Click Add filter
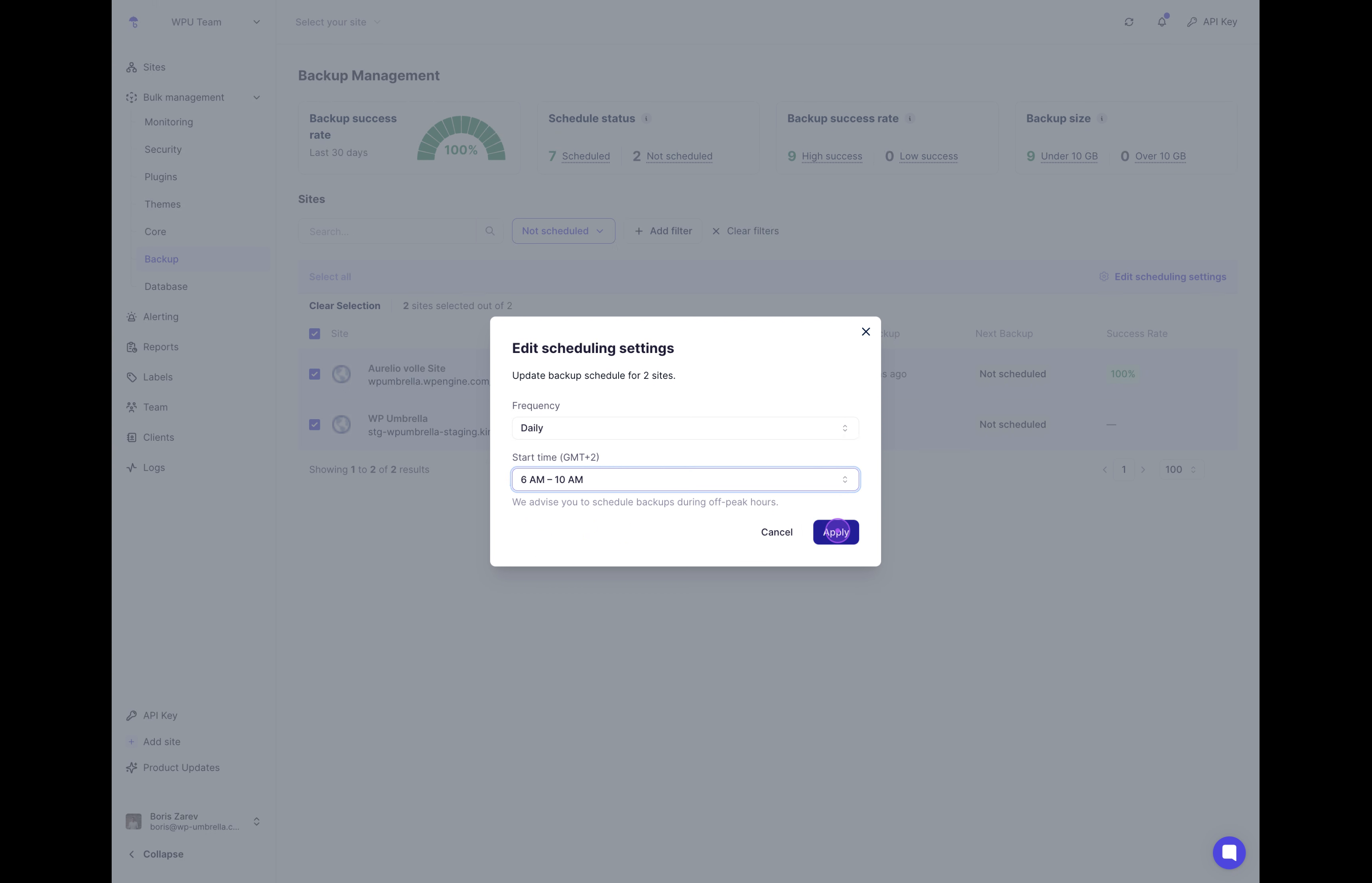This screenshot has width=1372, height=883. point(663,231)
